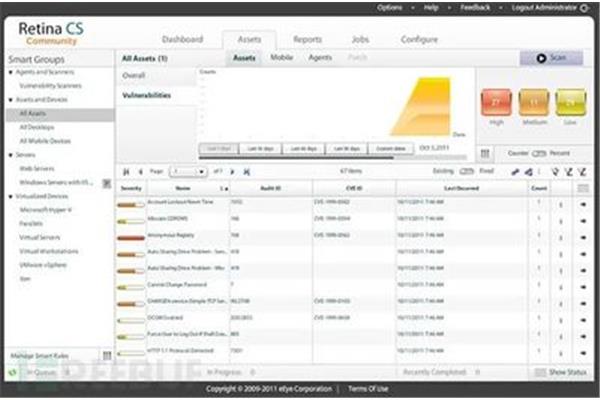The width and height of the screenshot is (600, 400).
Task: Click the Scan play icon
Action: click(x=541, y=58)
